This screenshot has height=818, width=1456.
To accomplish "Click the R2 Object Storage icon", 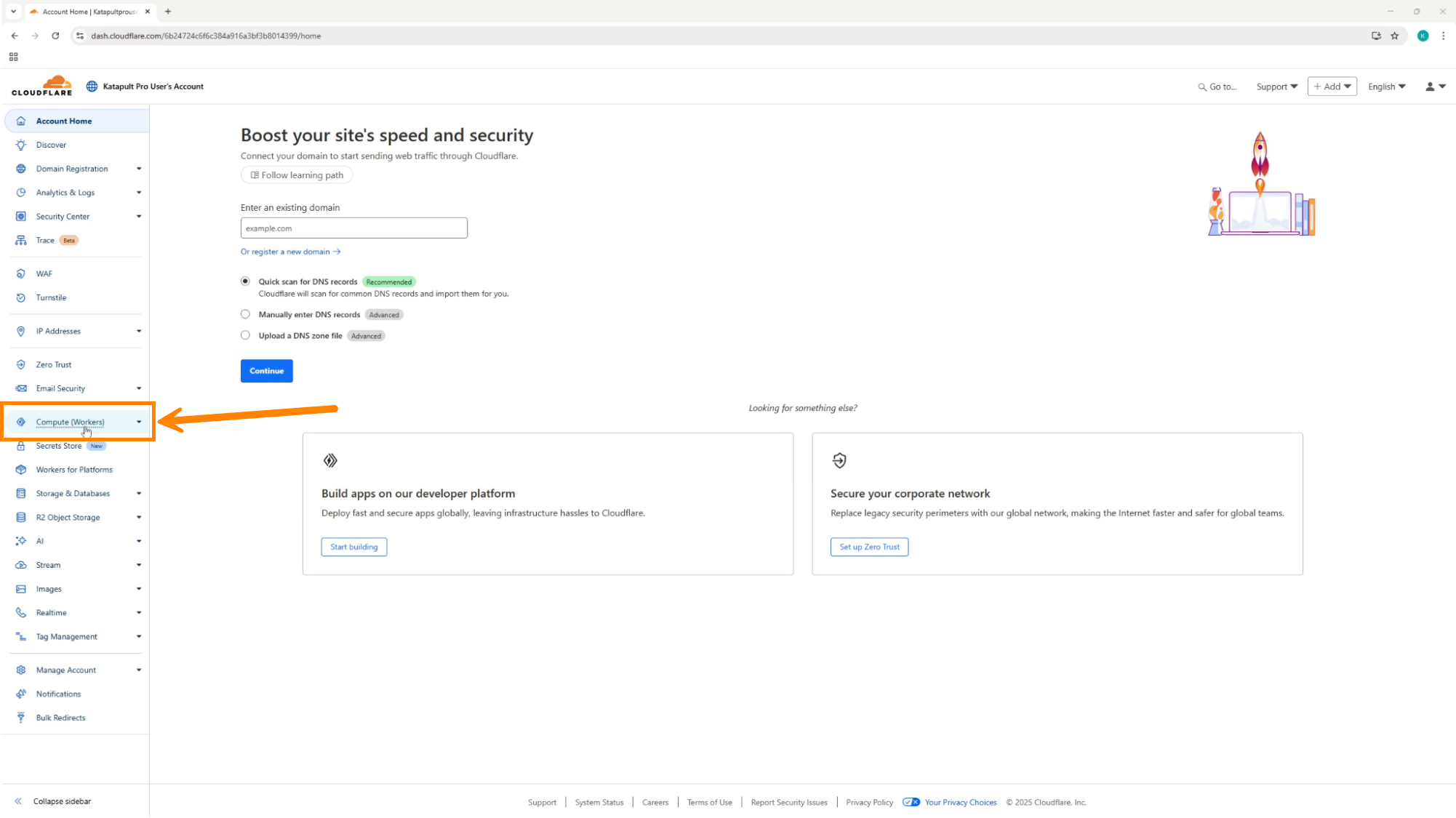I will coord(21,518).
